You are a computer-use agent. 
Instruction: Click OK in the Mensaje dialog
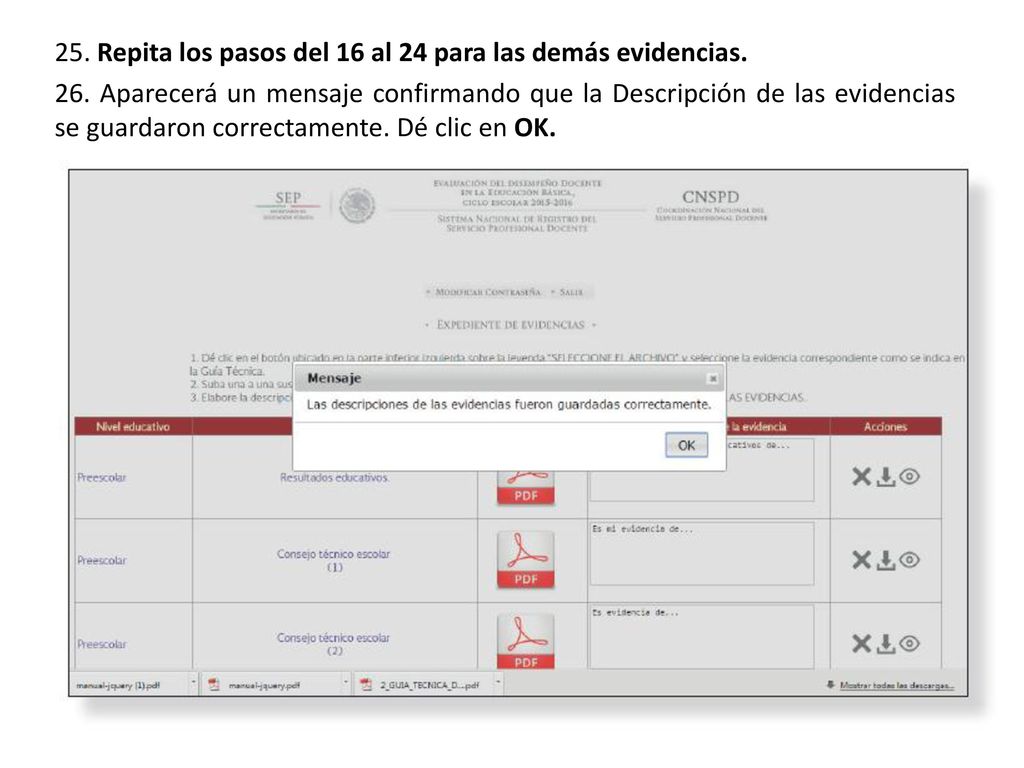(x=686, y=445)
